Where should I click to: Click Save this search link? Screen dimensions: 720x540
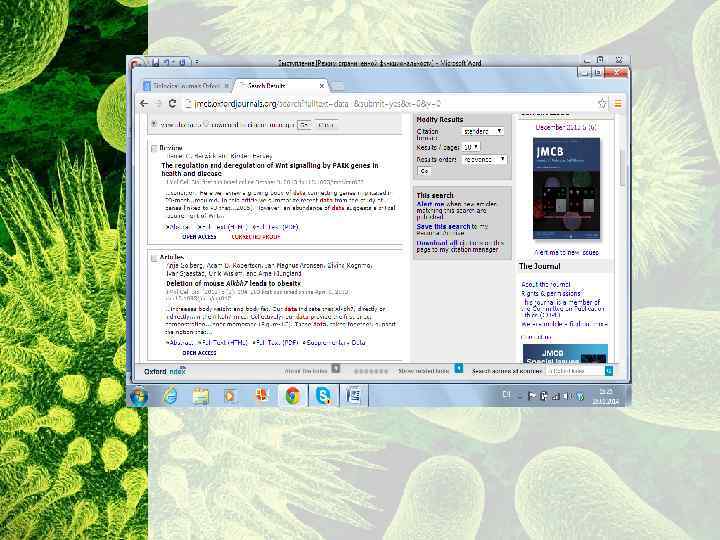[444, 226]
